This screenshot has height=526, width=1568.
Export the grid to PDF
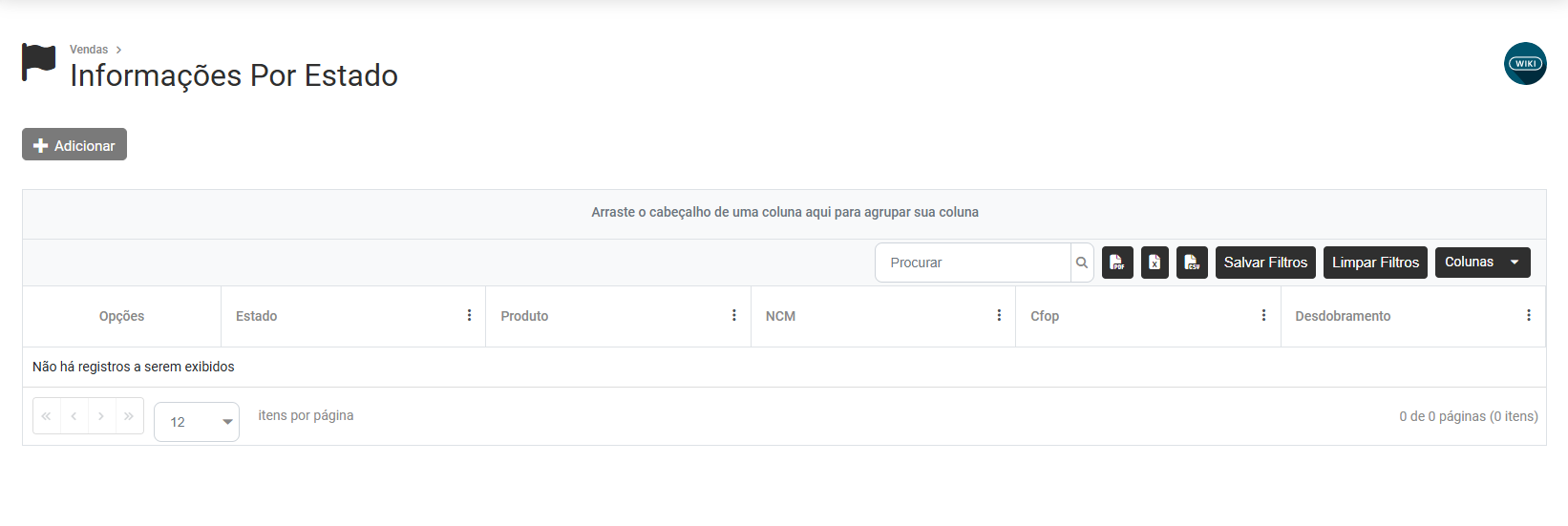pyautogui.click(x=1117, y=263)
